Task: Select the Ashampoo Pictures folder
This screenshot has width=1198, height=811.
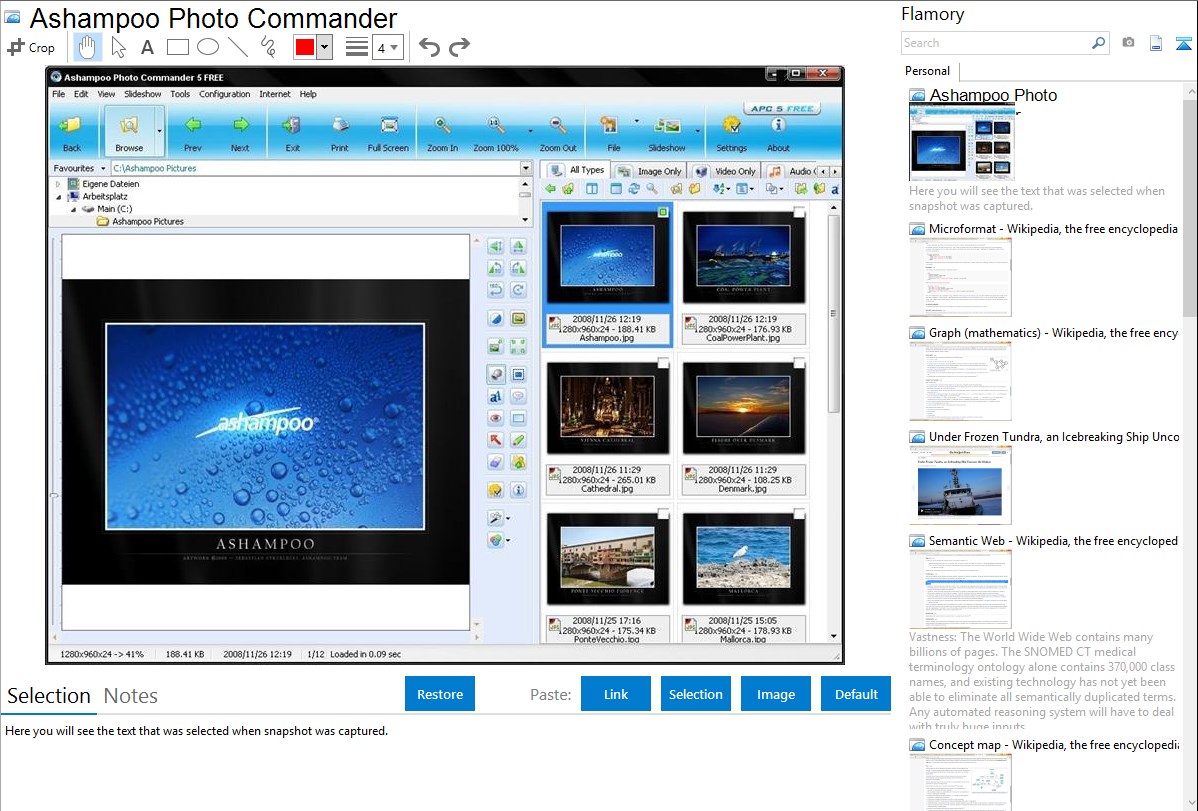Action: click(141, 222)
